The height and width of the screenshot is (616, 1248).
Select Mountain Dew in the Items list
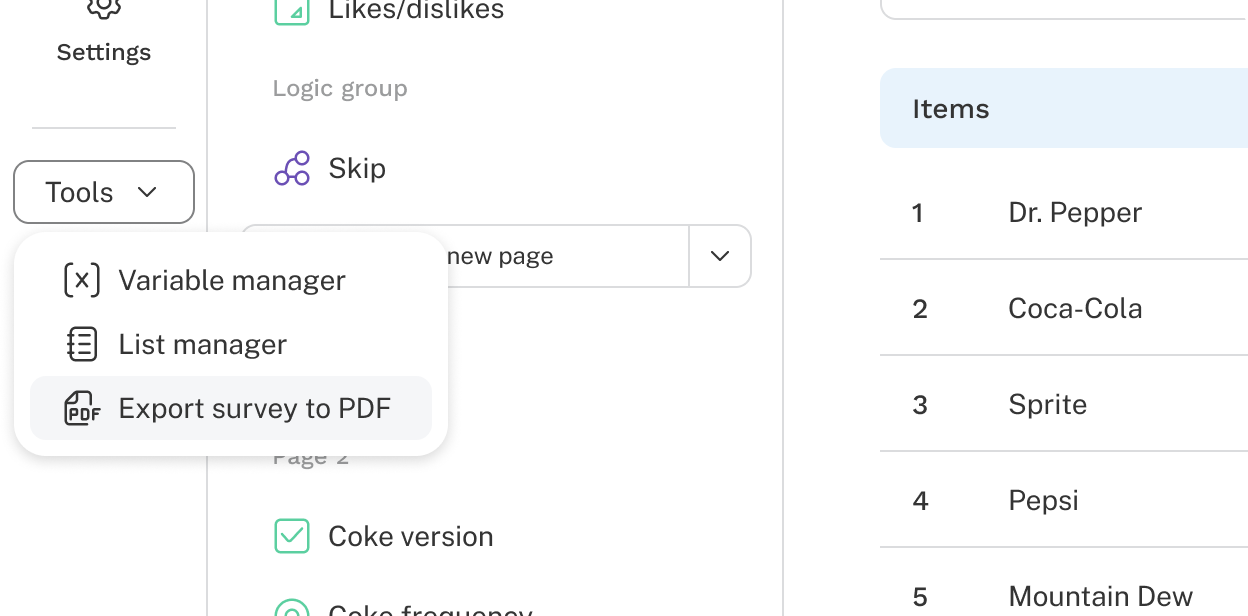[x=1100, y=596]
